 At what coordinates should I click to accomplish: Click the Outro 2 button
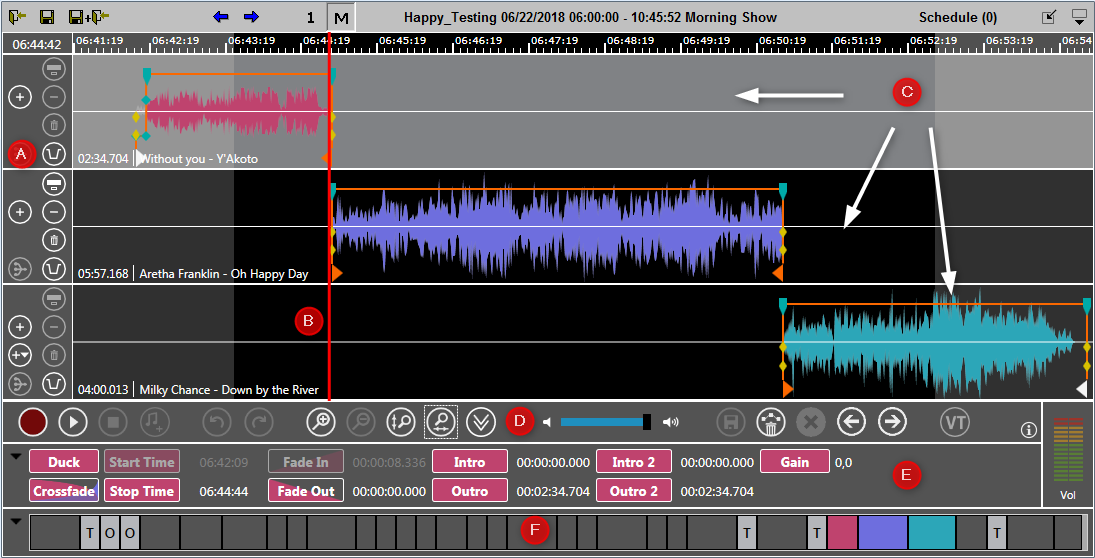[634, 491]
